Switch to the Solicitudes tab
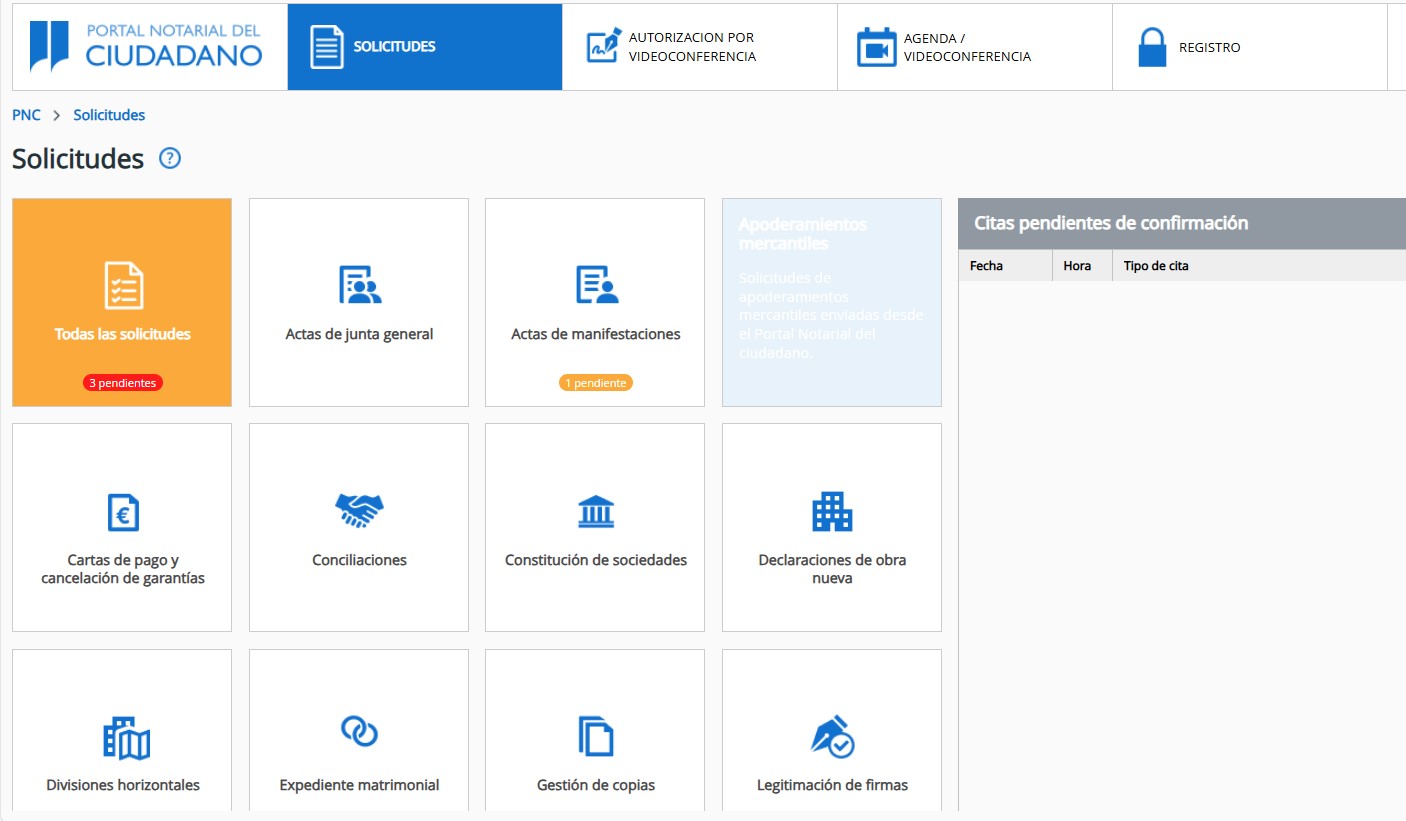 pos(424,47)
